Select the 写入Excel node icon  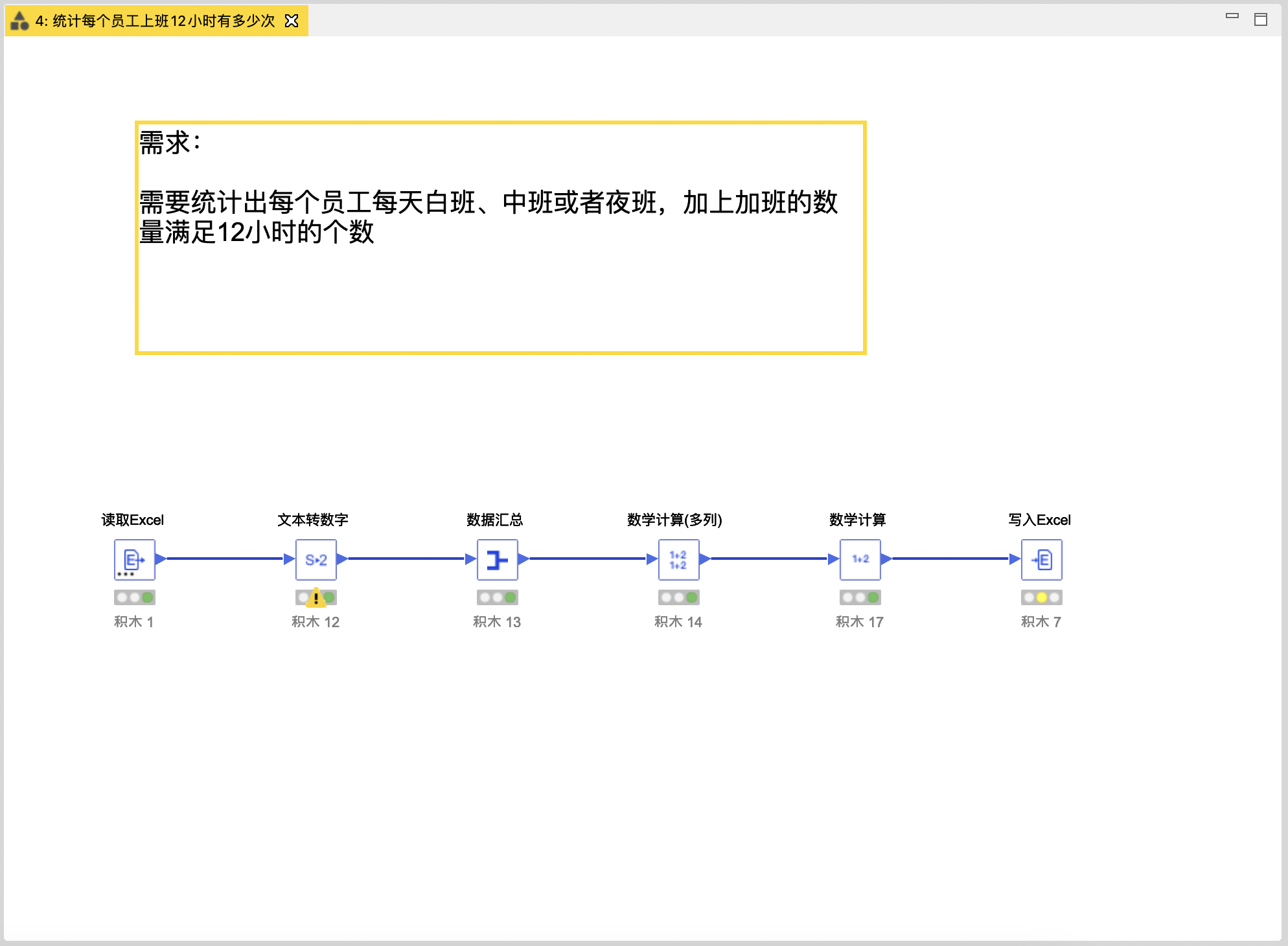tap(1041, 559)
